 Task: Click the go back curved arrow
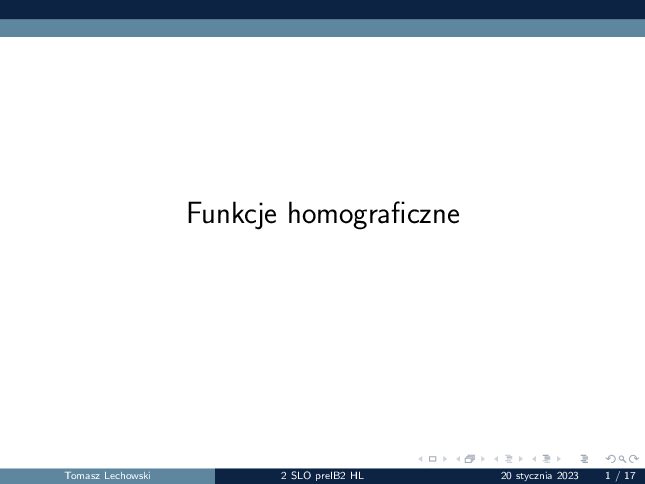(611, 459)
